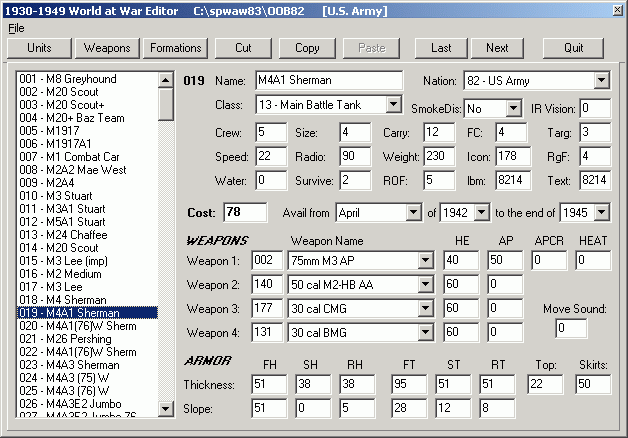Select 023 - M4A3 Sherman
Viewport: 628px width, 438px height.
point(87,365)
